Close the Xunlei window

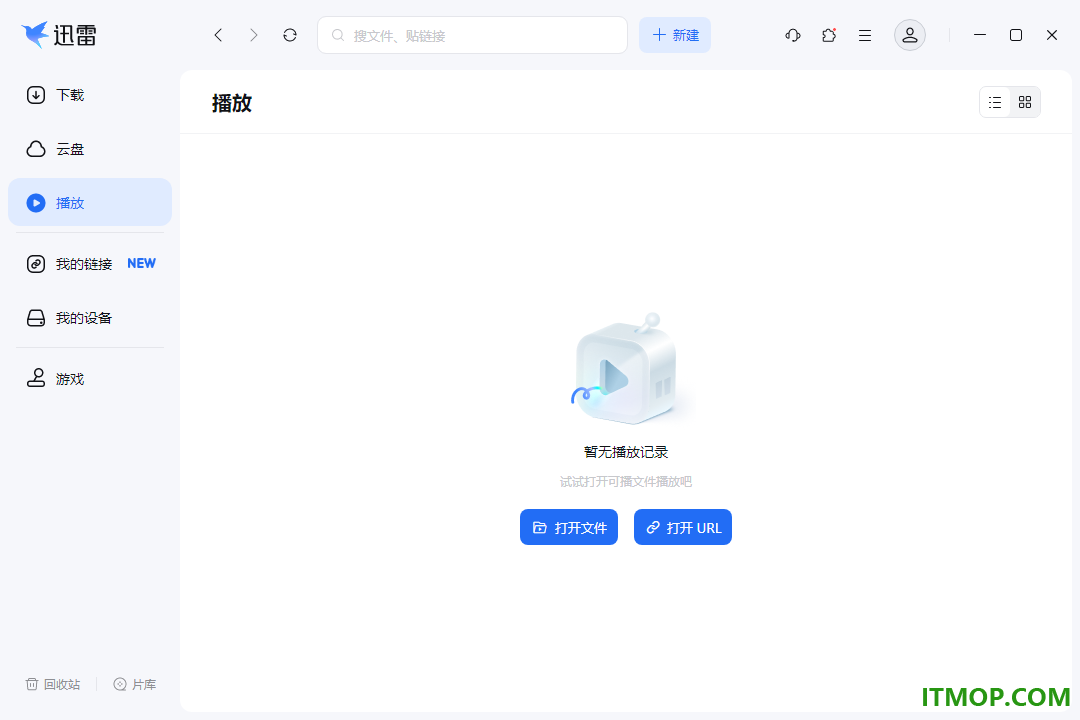pyautogui.click(x=1052, y=35)
